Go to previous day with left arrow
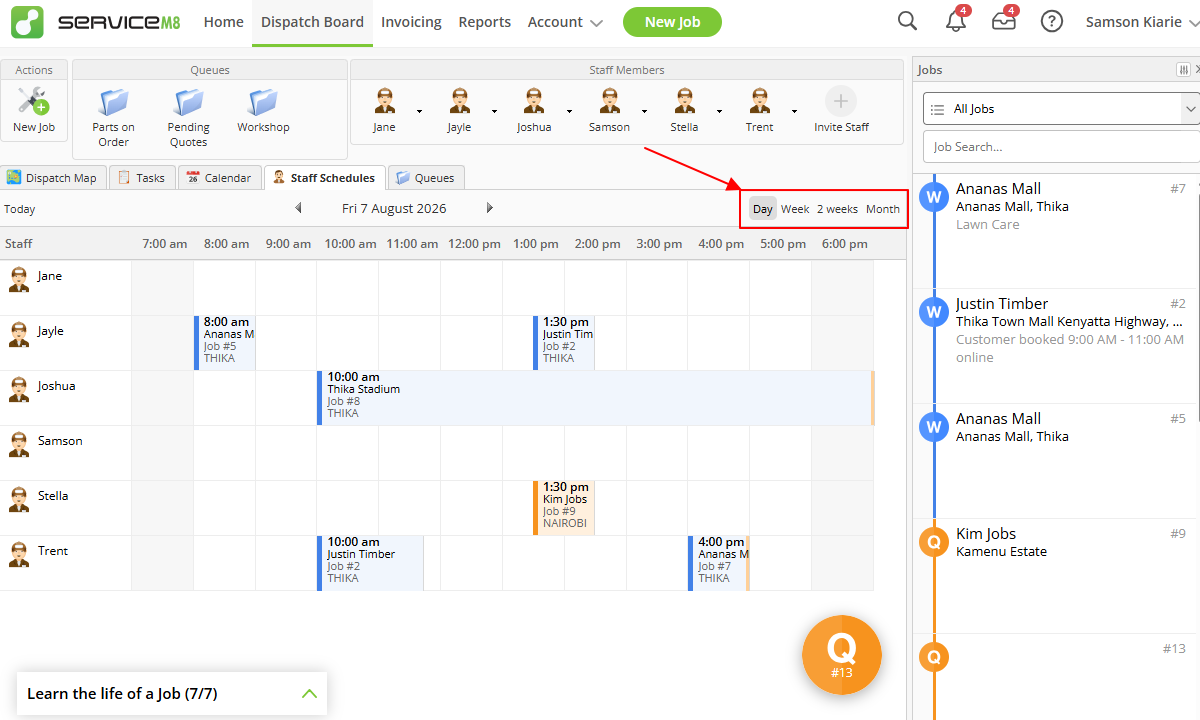 (298, 208)
